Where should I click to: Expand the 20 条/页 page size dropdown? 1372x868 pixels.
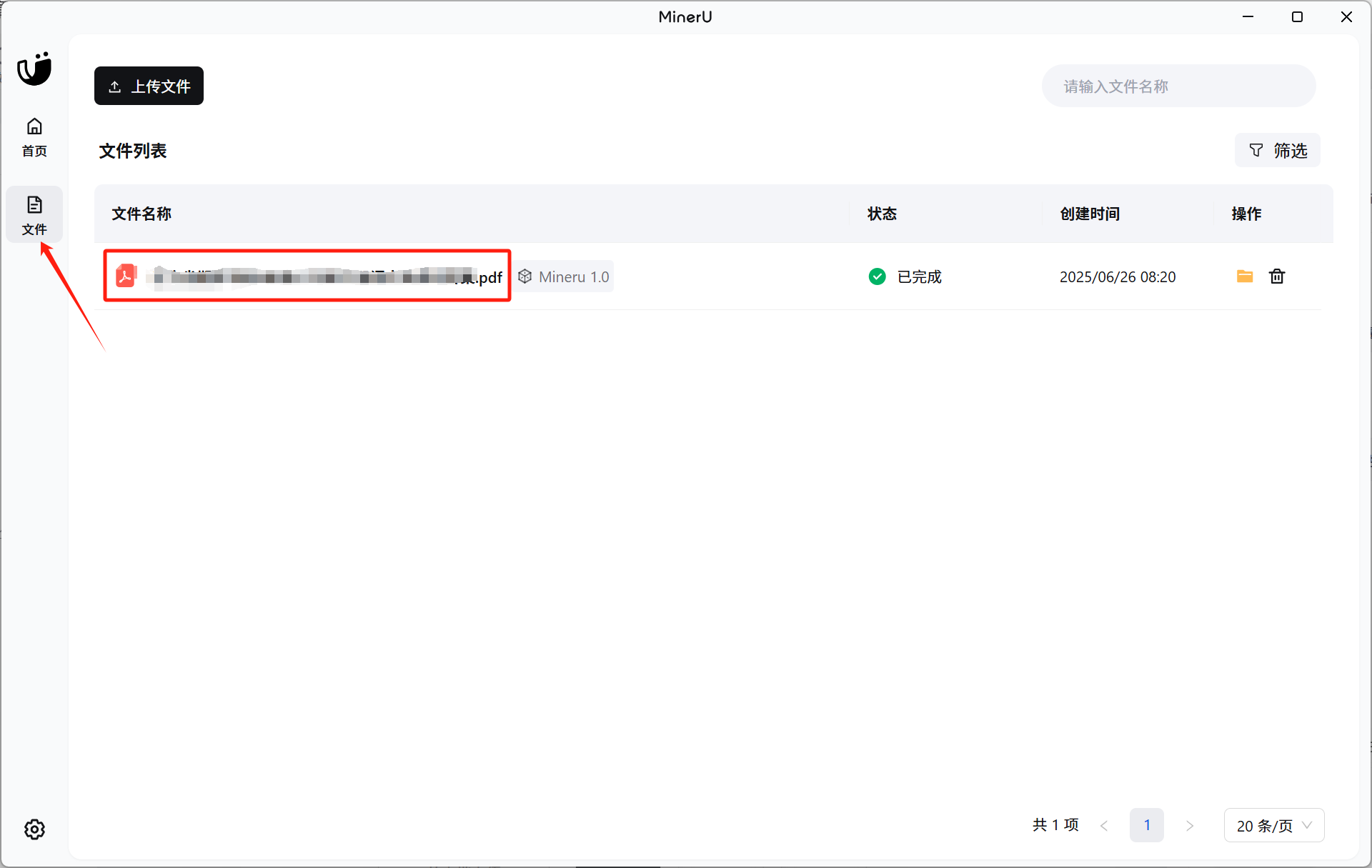pyautogui.click(x=1273, y=825)
